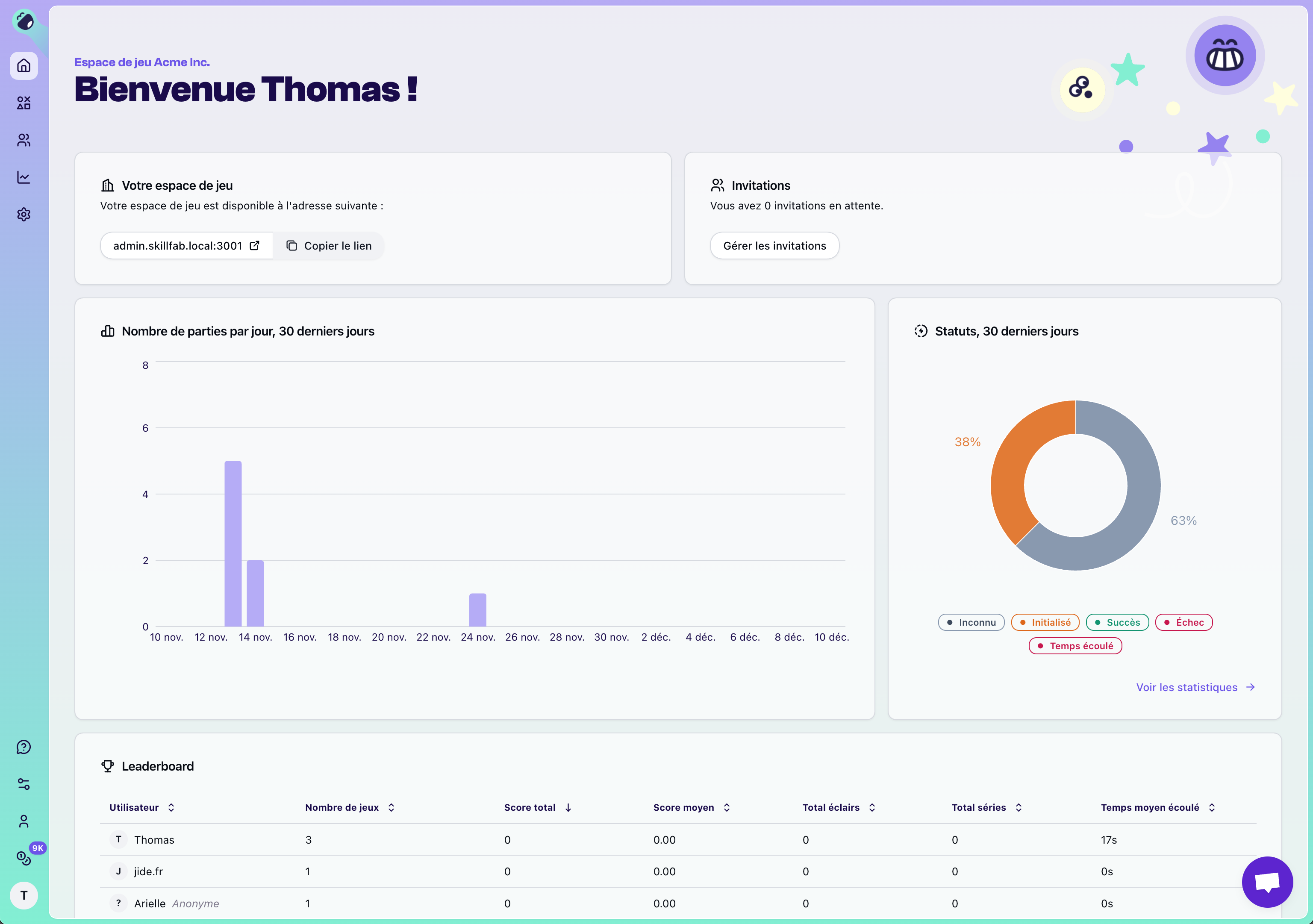Open the settings gear icon in sidebar
Screen dimensions: 1313x924
[x=24, y=215]
